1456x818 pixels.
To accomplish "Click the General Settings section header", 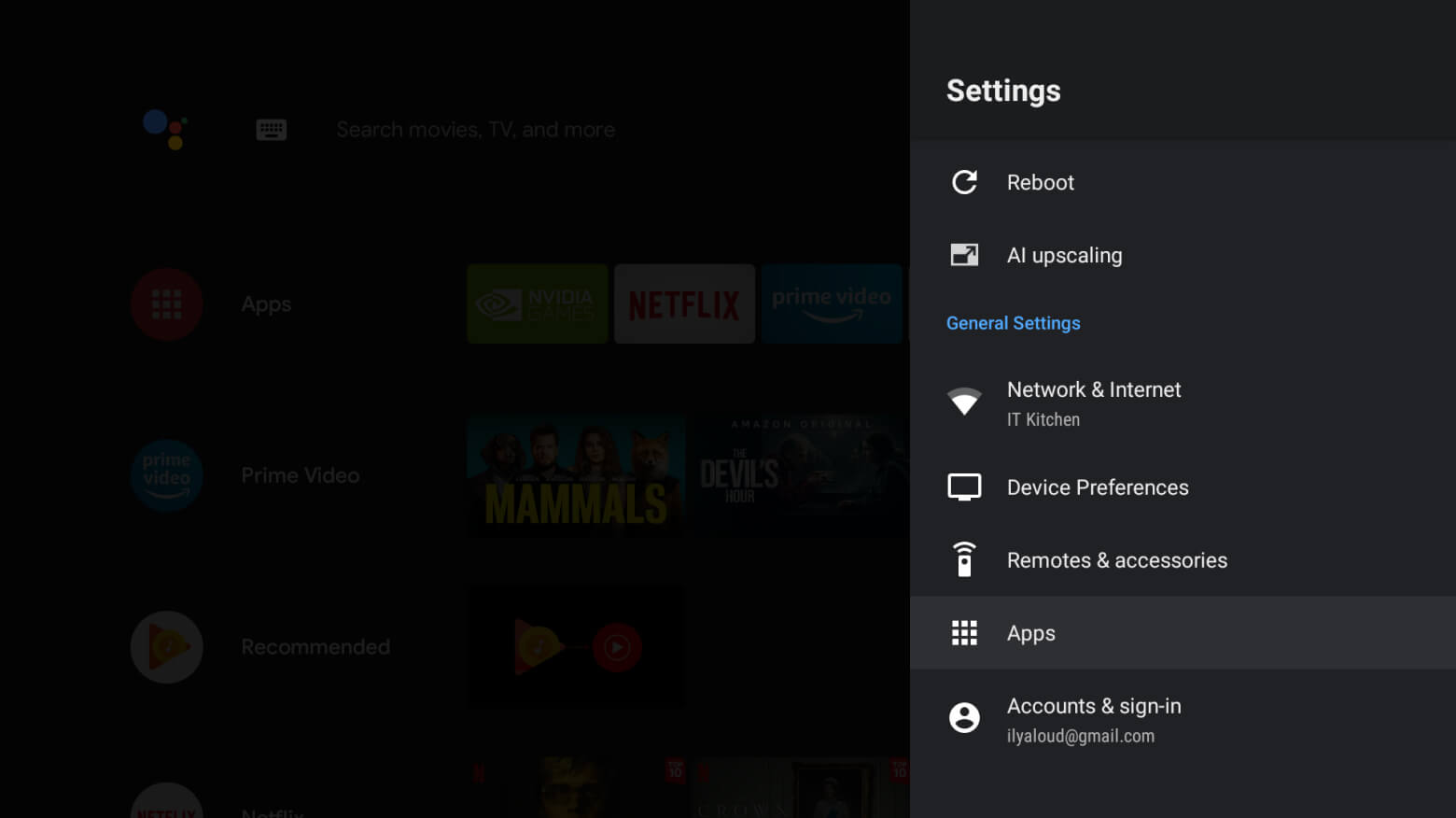I will pos(1013,322).
